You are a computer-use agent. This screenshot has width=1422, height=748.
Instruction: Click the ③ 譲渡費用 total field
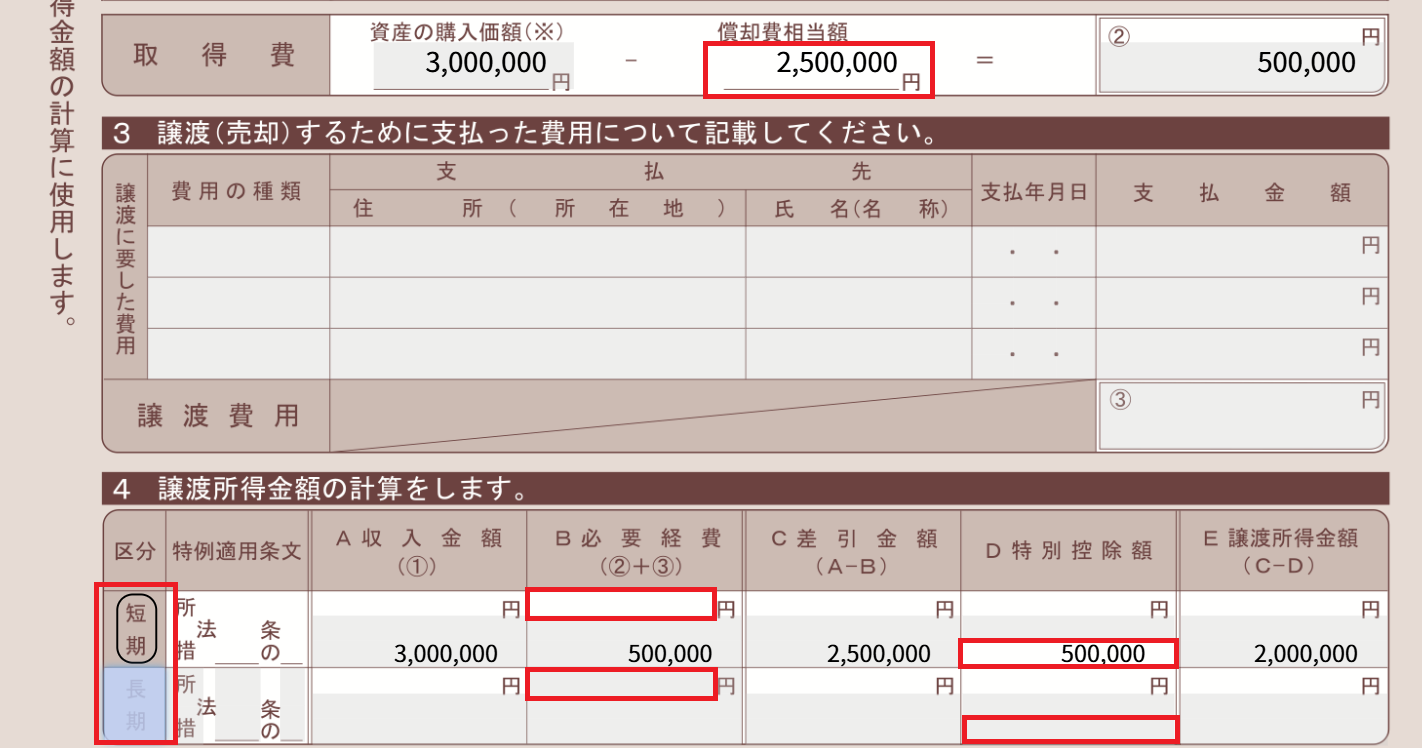click(x=1242, y=417)
